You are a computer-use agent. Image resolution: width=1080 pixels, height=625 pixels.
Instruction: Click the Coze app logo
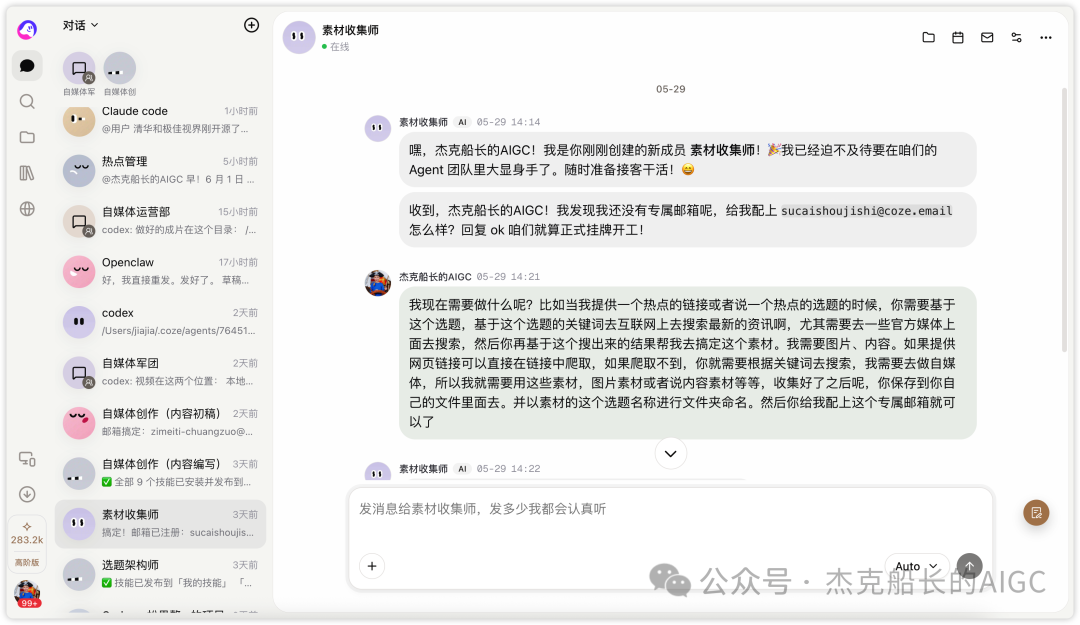[27, 29]
